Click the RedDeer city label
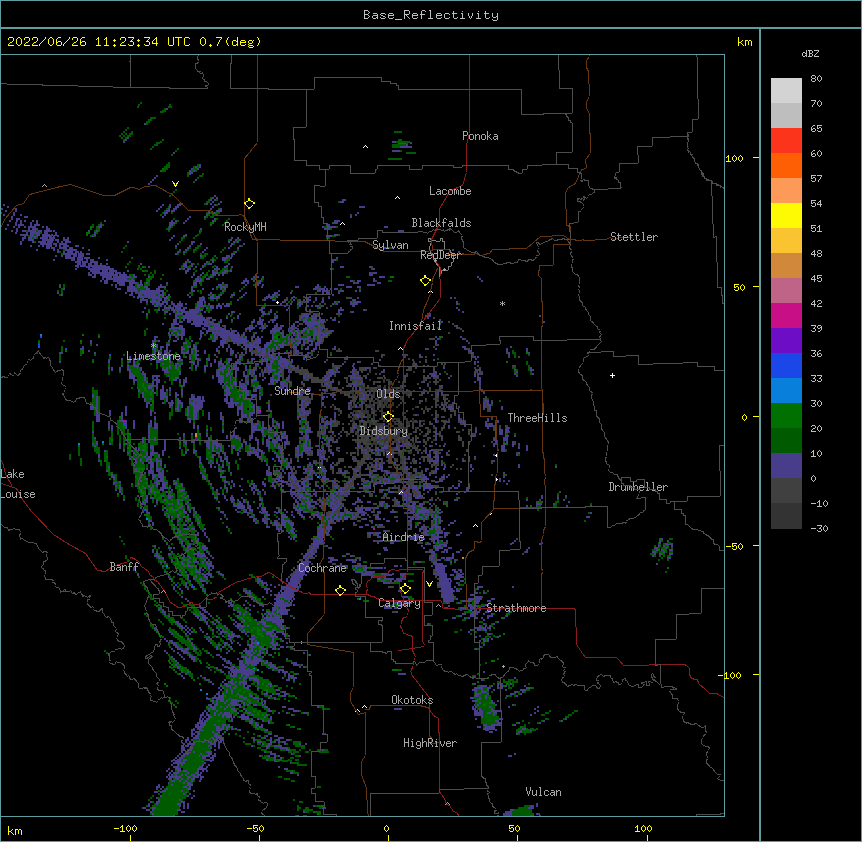This screenshot has width=862, height=842. 440,255
